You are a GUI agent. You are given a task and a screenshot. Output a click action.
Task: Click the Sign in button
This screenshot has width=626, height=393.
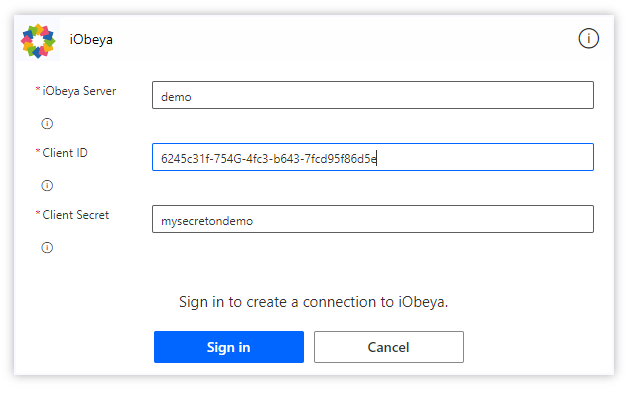tap(229, 347)
